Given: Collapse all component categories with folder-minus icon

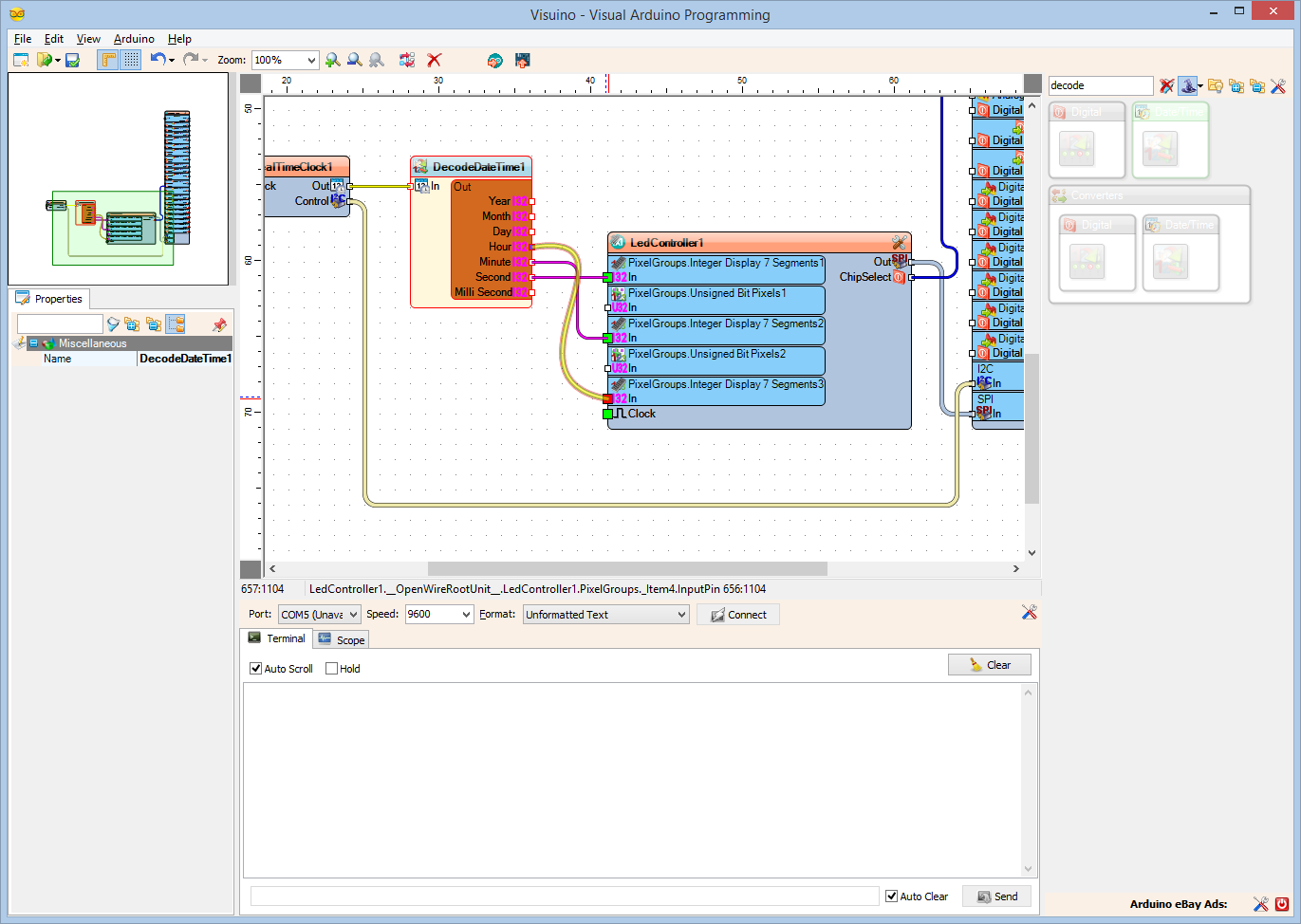Looking at the screenshot, I should pos(1258,85).
